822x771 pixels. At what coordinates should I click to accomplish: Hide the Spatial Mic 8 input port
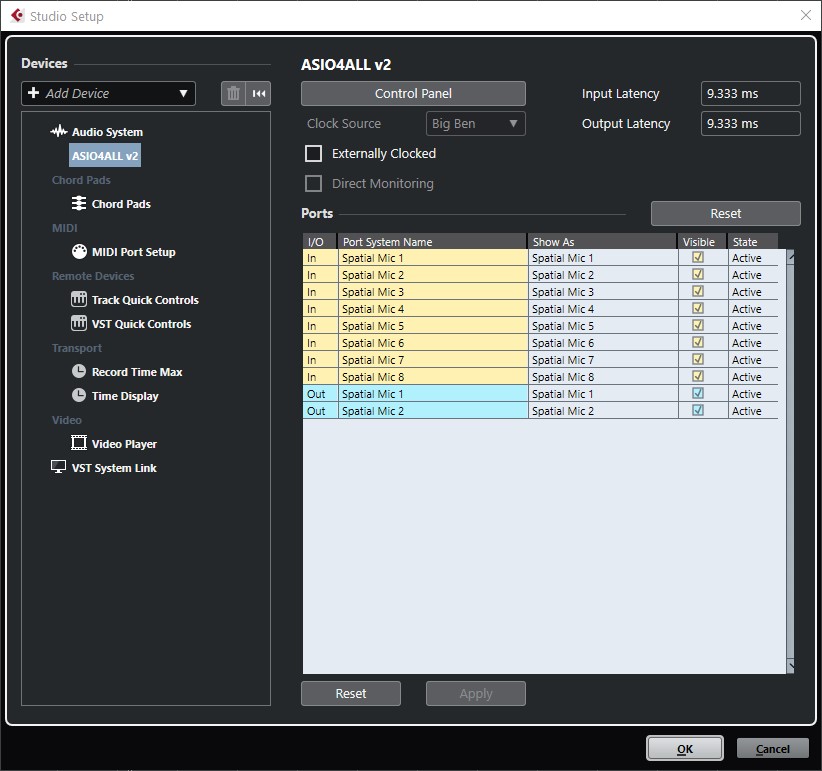[699, 376]
